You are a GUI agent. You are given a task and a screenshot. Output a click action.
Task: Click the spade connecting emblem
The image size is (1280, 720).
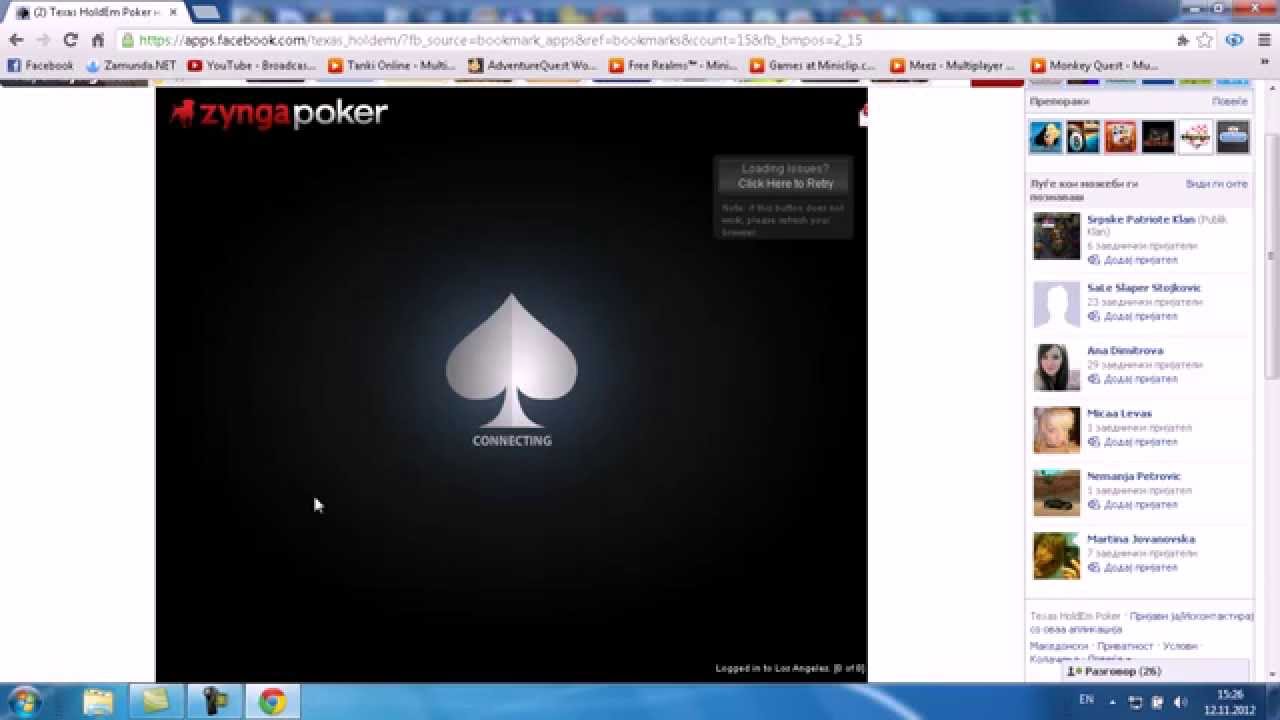pos(512,360)
